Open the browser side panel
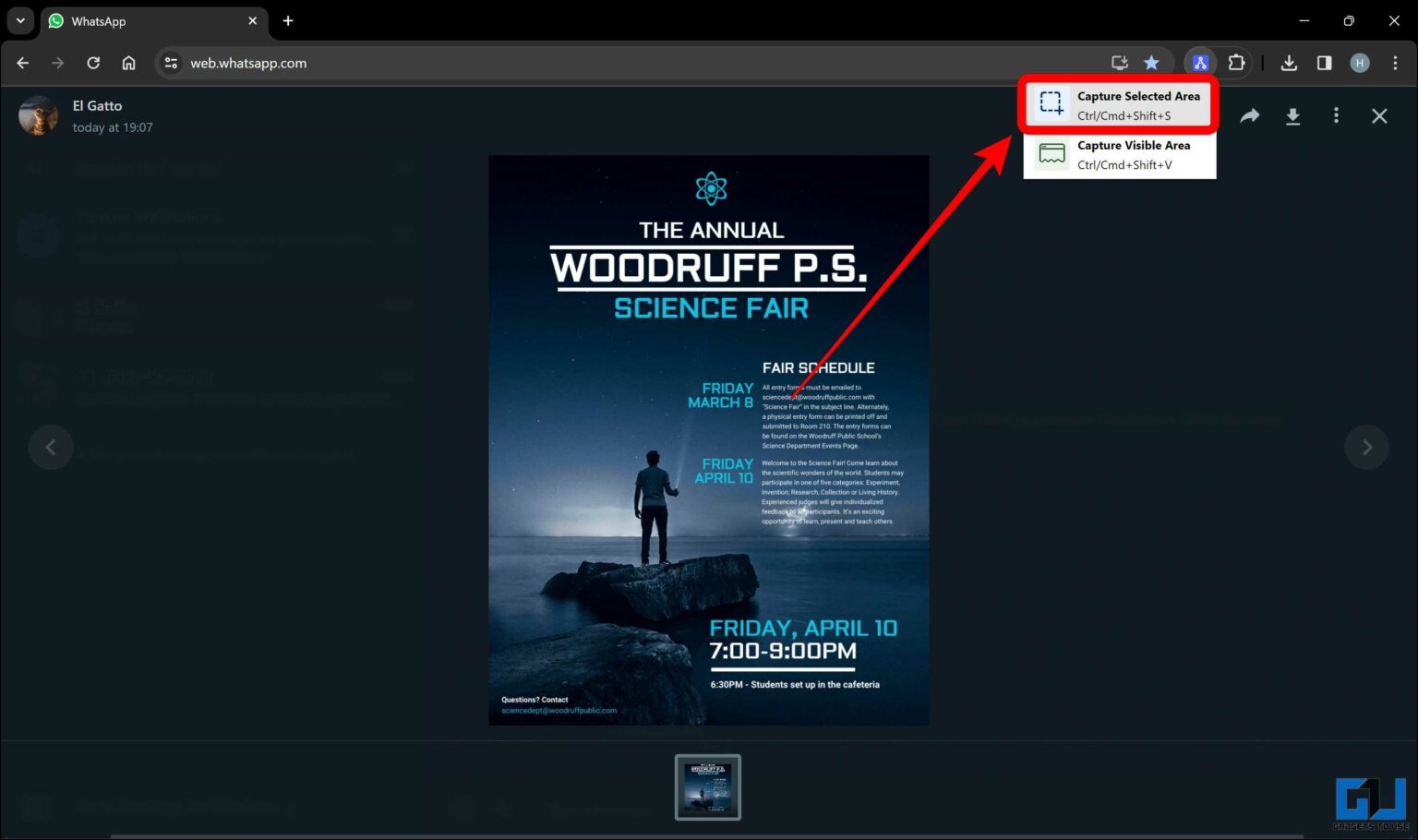1418x840 pixels. 1324,62
